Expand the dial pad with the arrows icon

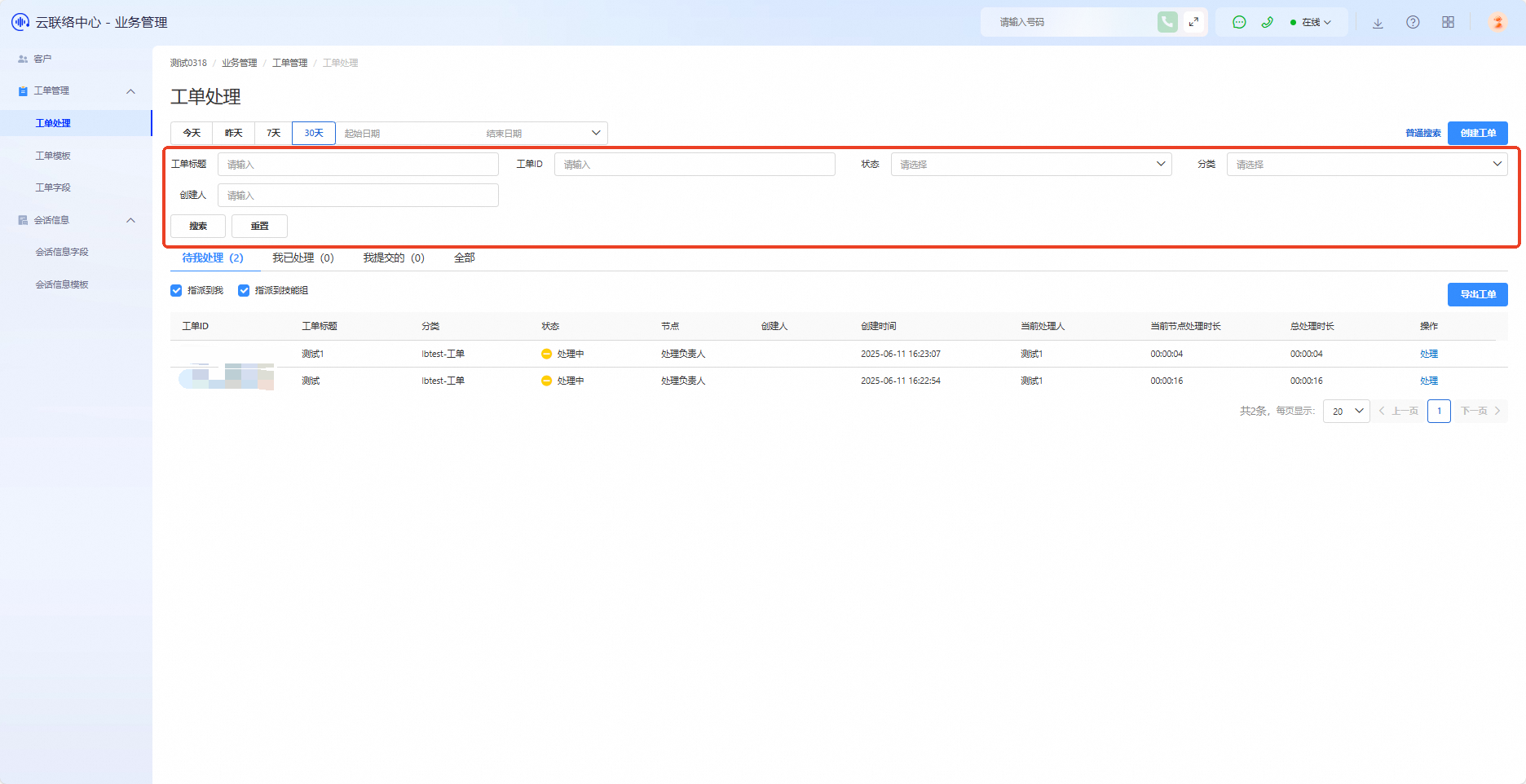coord(1193,22)
